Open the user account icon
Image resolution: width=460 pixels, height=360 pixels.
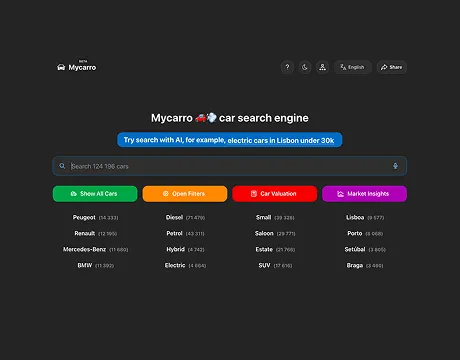click(322, 67)
